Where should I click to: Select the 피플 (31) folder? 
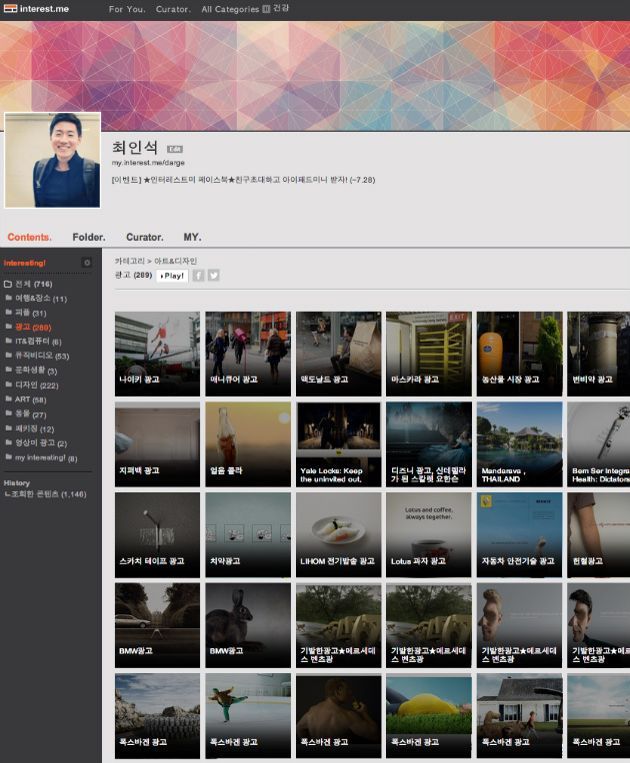pos(26,312)
